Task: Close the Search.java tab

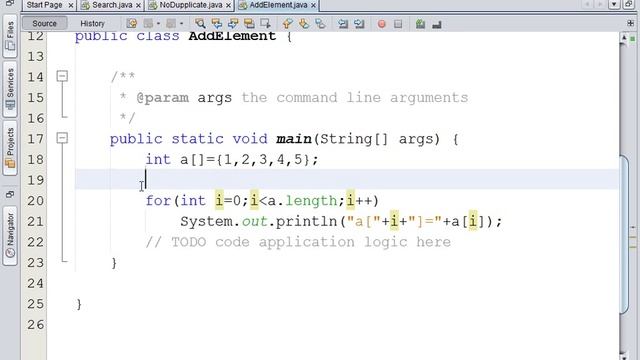Action: (138, 5)
